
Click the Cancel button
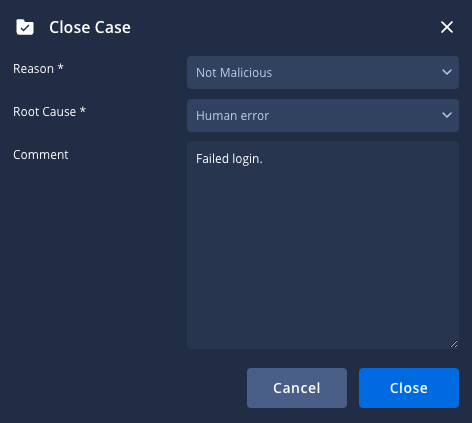(297, 388)
